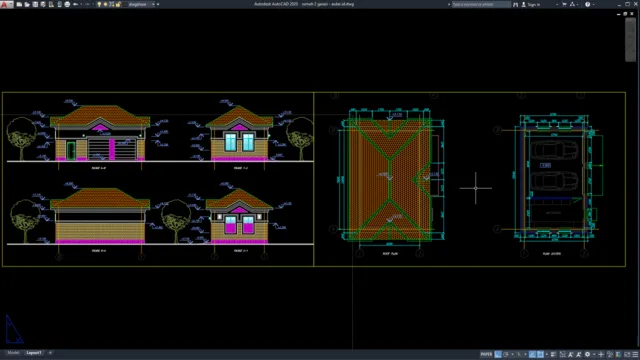This screenshot has height=360, width=640.
Task: Click the Save to Web & Mobile icon
Action: (x=60, y=4)
